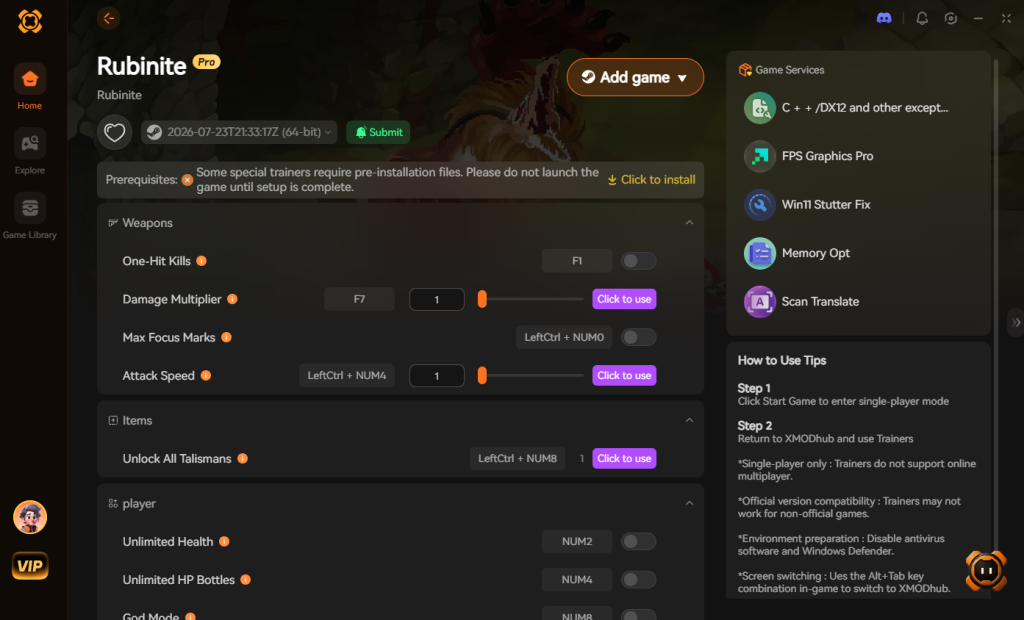Change the LeftCtrl + NUM4 hotkey
This screenshot has width=1024, height=620.
pos(347,376)
